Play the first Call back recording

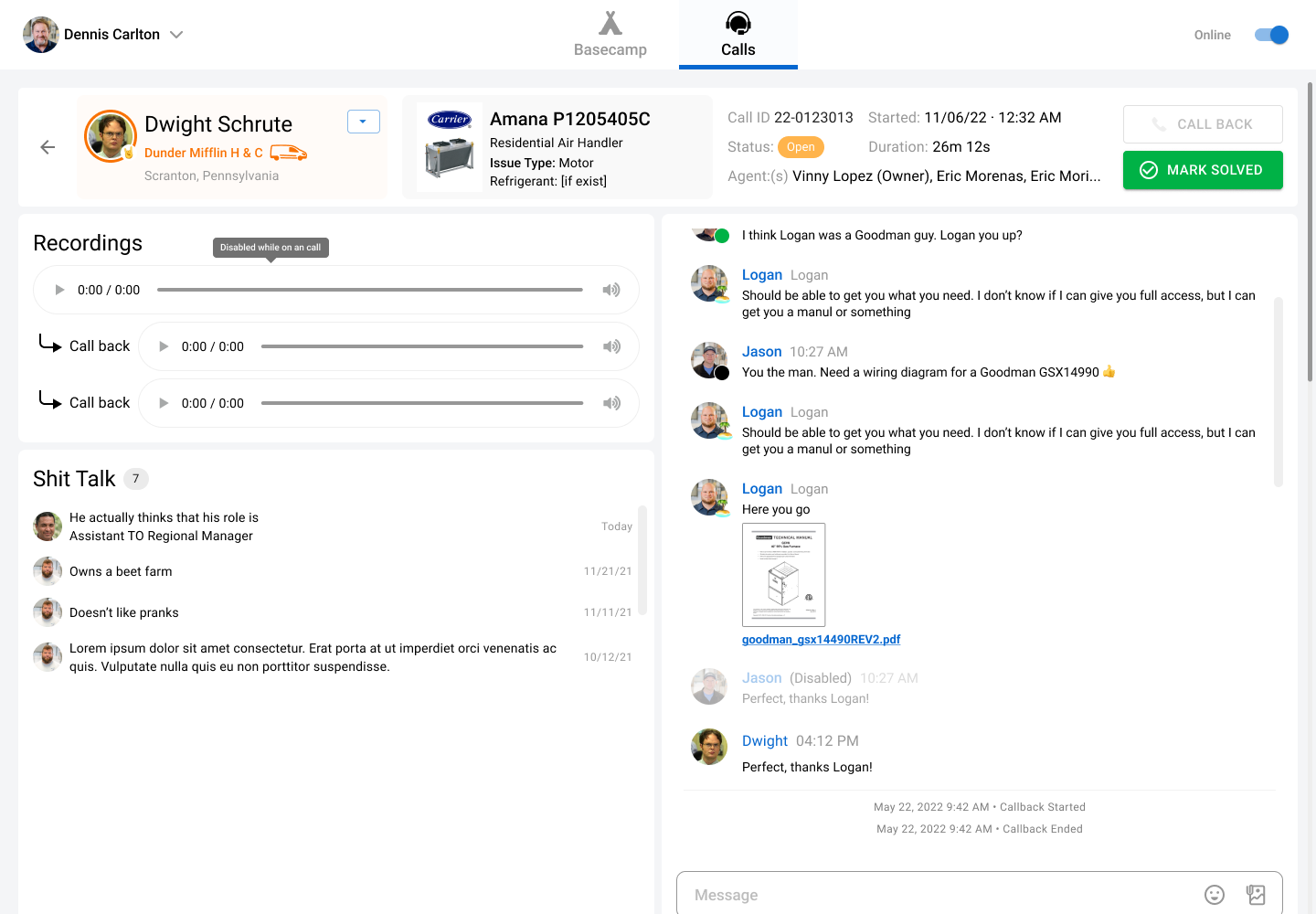click(x=164, y=346)
